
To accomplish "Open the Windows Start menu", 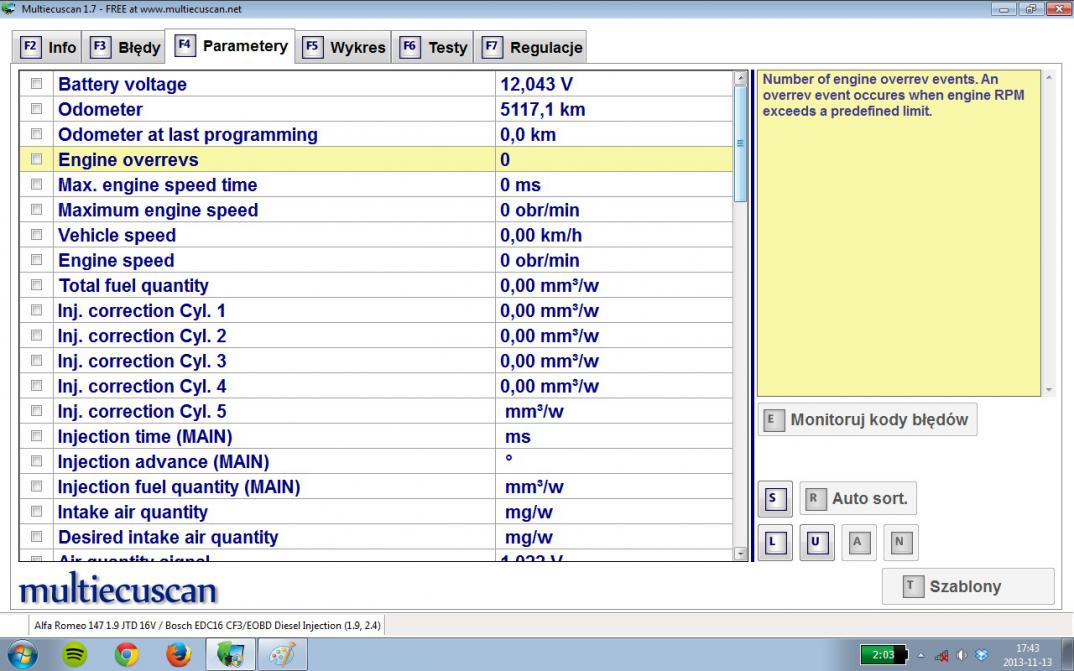I will pos(21,655).
